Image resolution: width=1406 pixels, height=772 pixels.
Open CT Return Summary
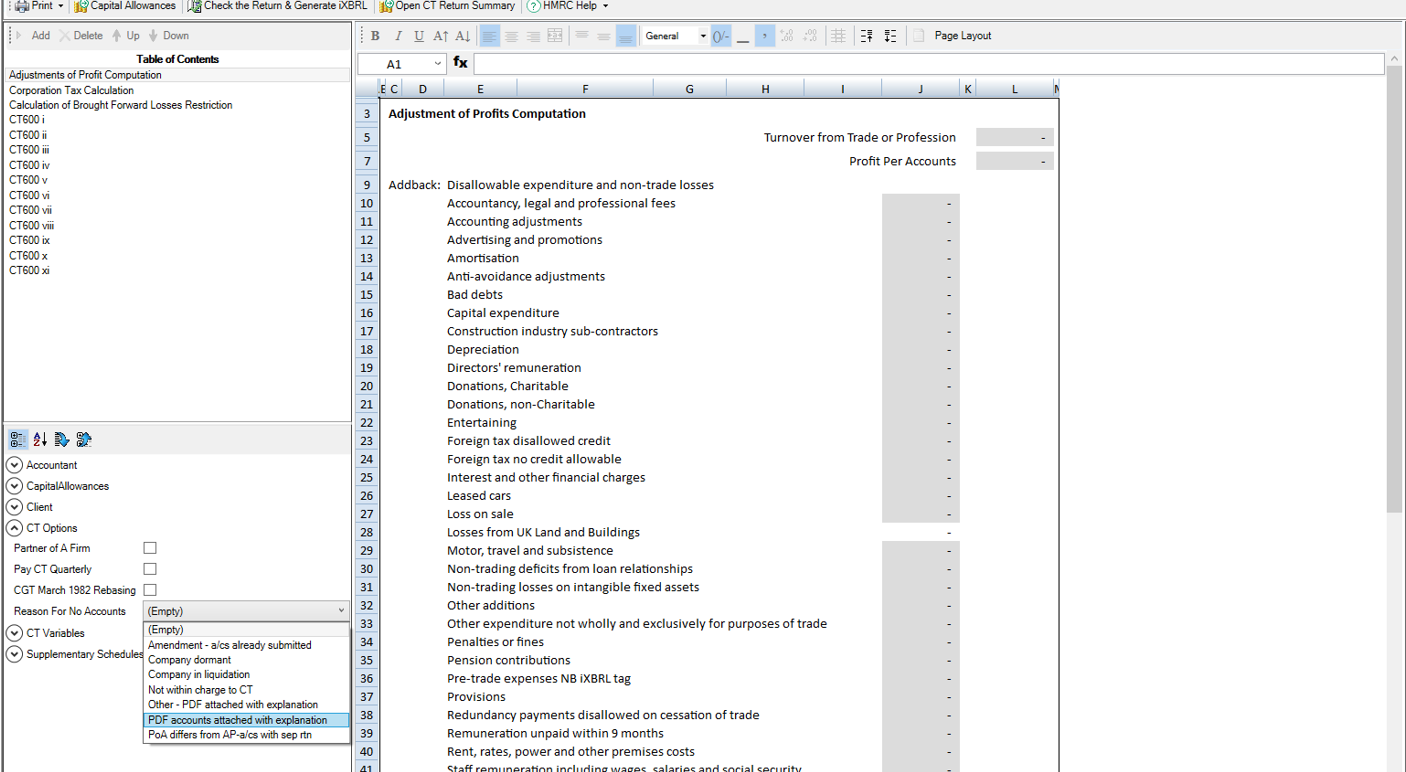(448, 6)
